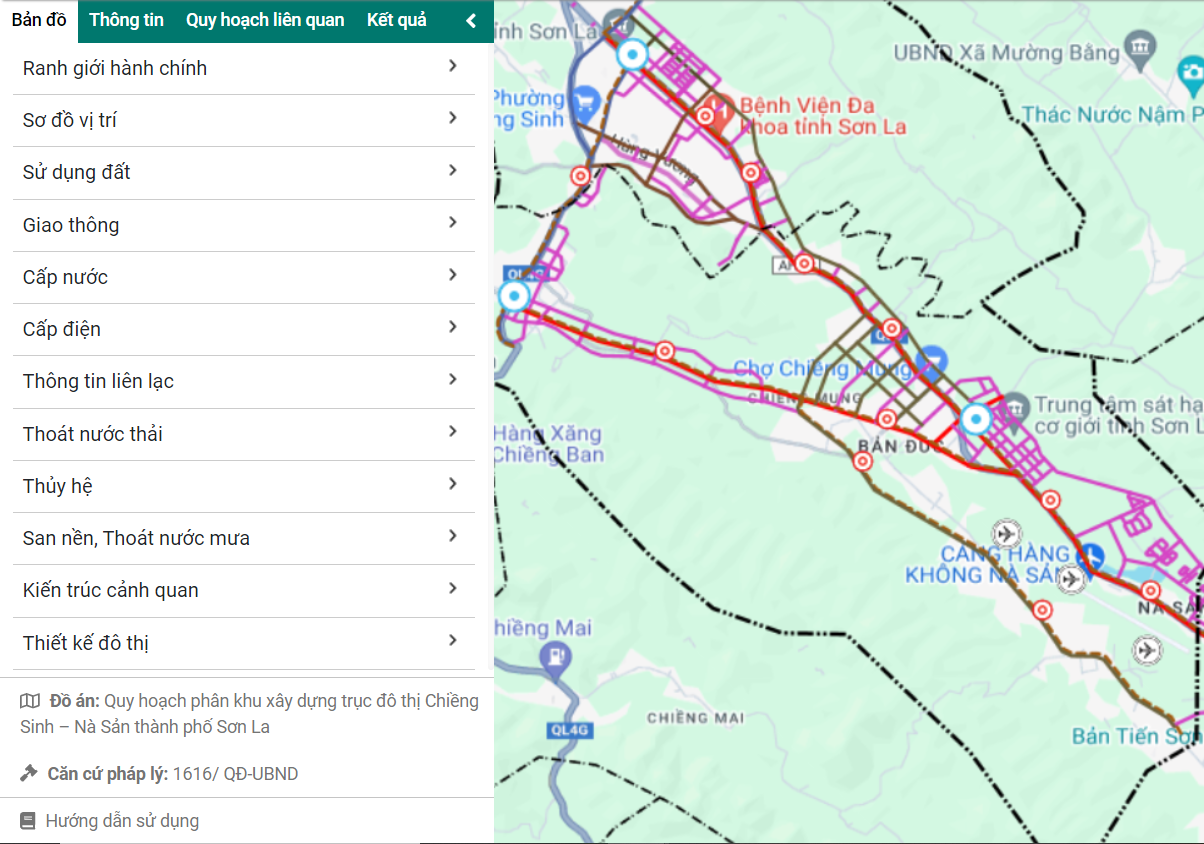Click the UBND Xã Mường Bằng building icon
The height and width of the screenshot is (844, 1204).
click(x=1138, y=46)
